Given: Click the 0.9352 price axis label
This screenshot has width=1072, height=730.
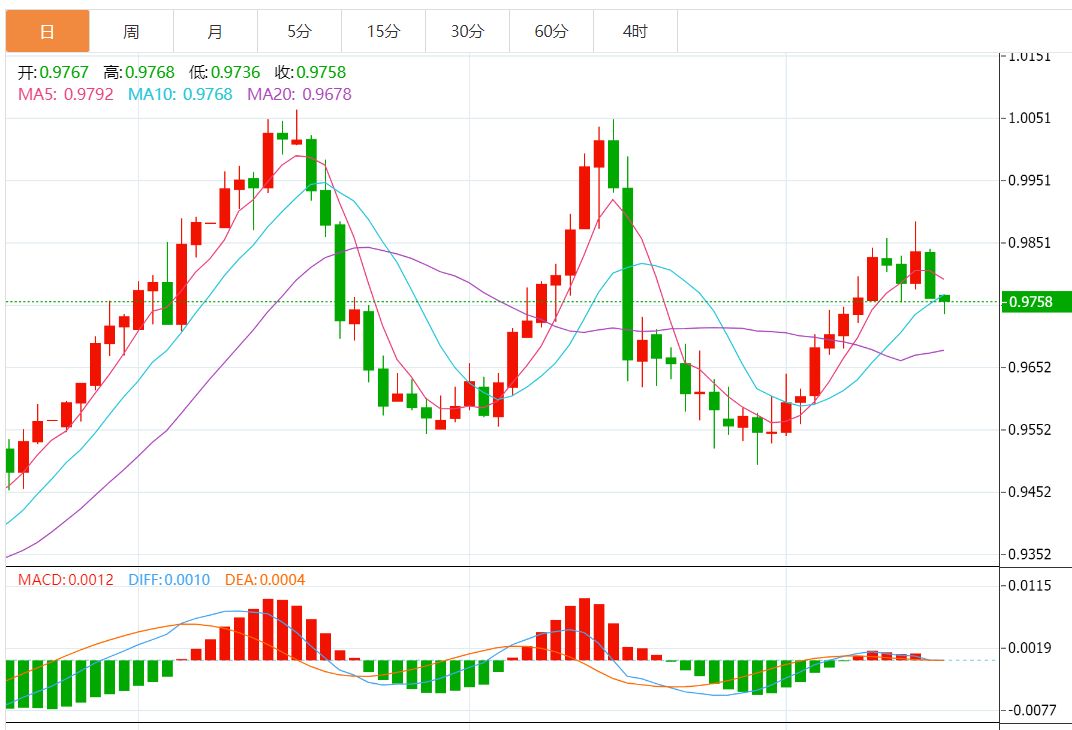Looking at the screenshot, I should tap(1030, 554).
